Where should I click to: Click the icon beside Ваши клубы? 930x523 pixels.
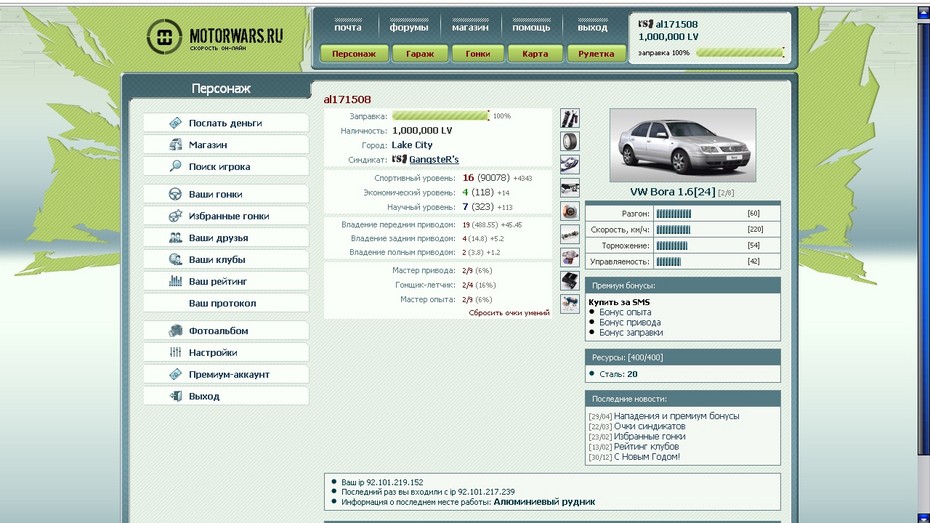tap(175, 260)
